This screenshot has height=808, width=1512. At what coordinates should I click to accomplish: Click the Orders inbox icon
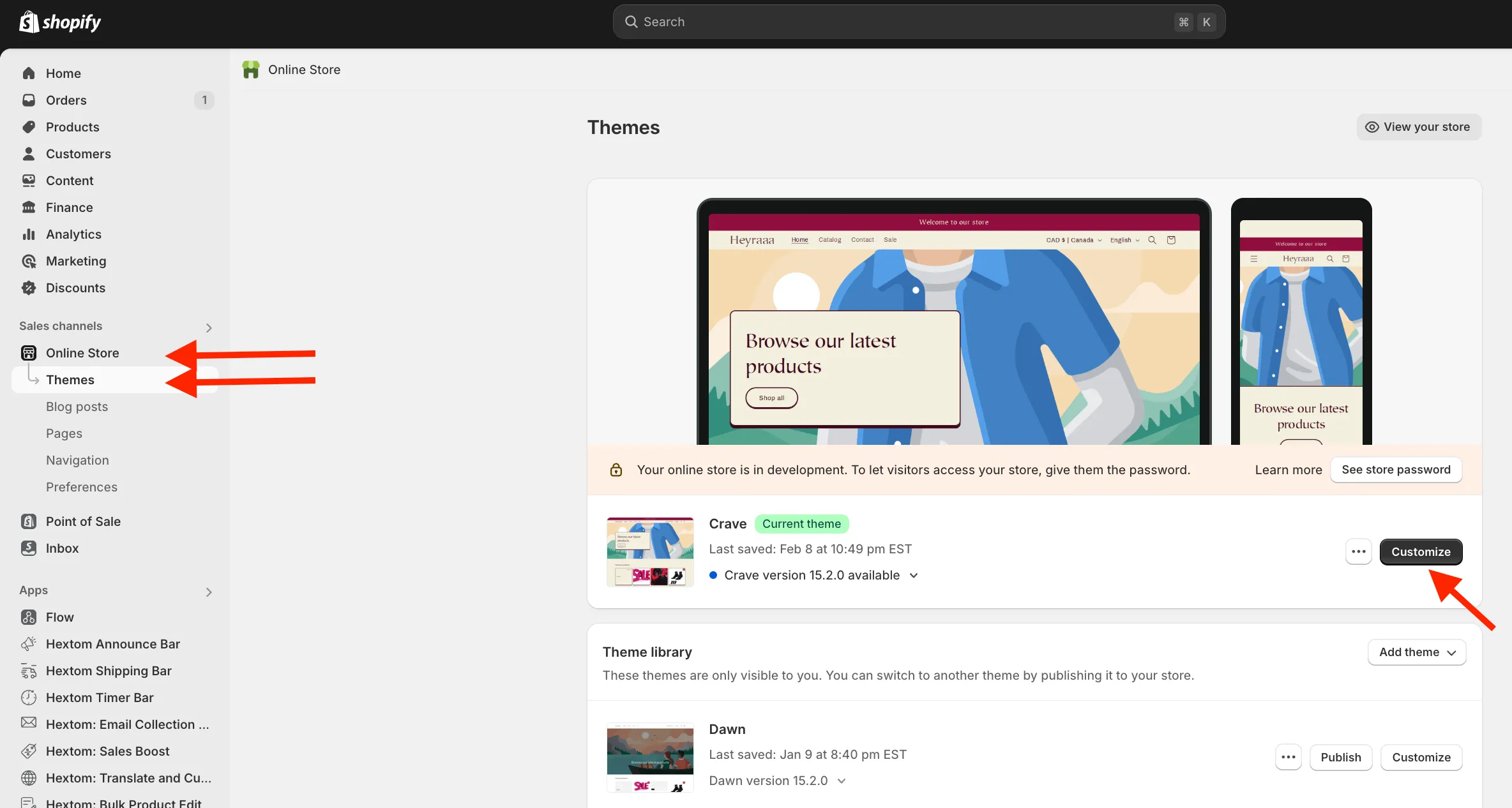[x=29, y=100]
